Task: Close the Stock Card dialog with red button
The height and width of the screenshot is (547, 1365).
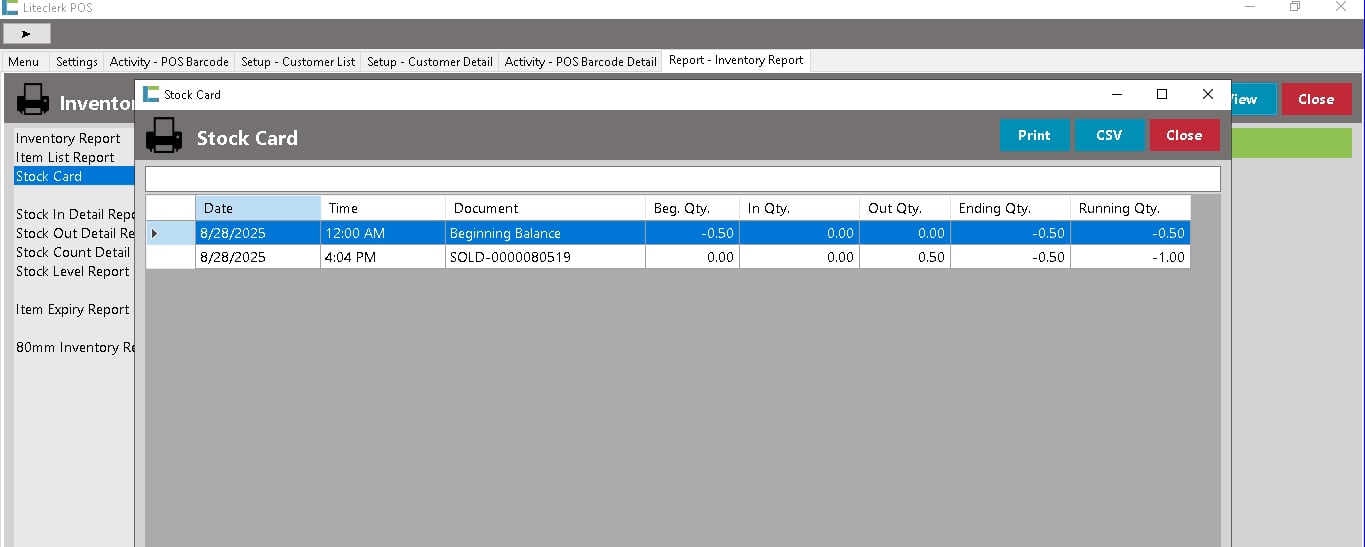Action: (x=1184, y=135)
